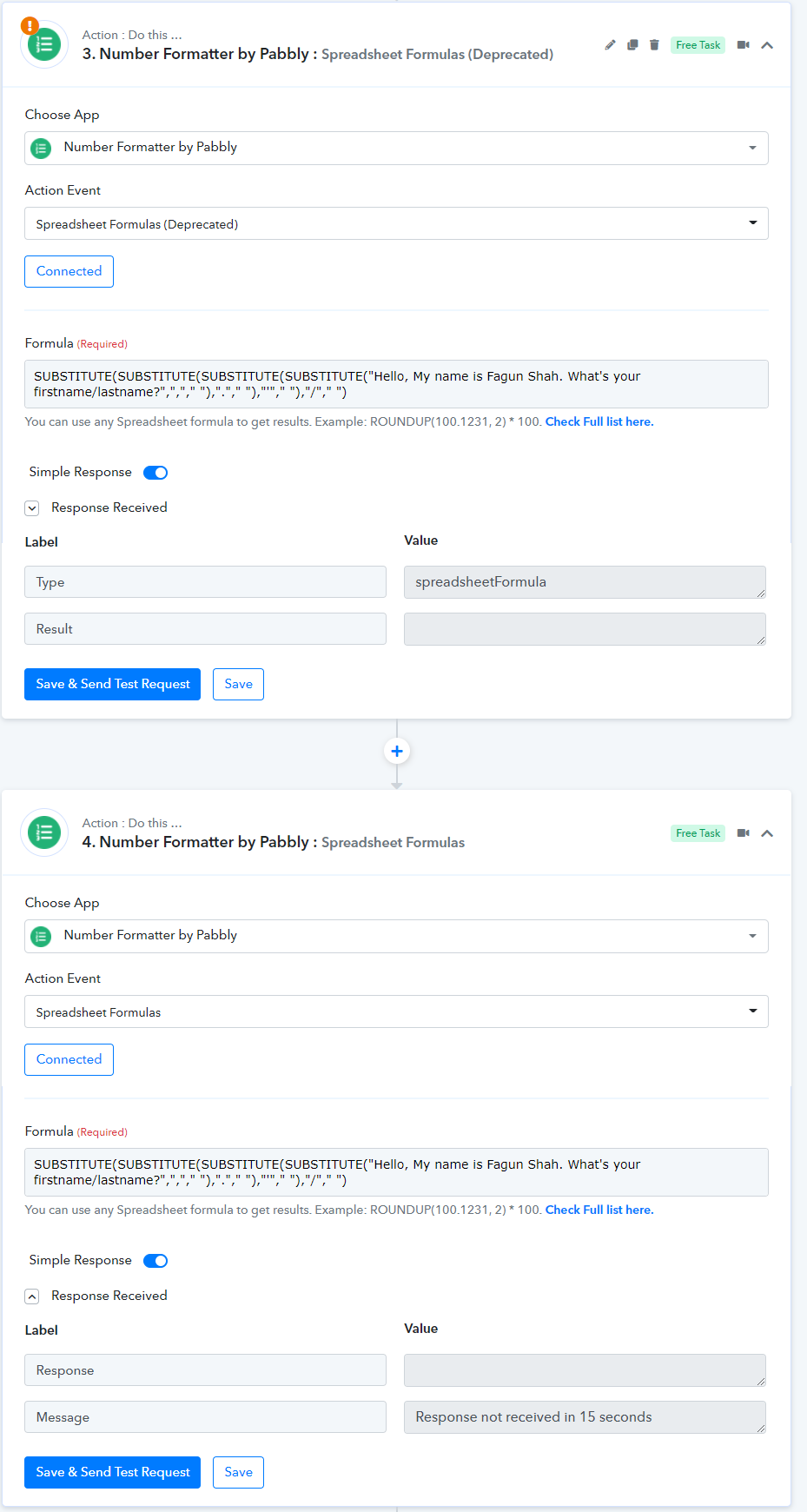This screenshot has height=1512, width=807.
Task: Open the Choose App dropdown in step 4
Action: coord(396,936)
